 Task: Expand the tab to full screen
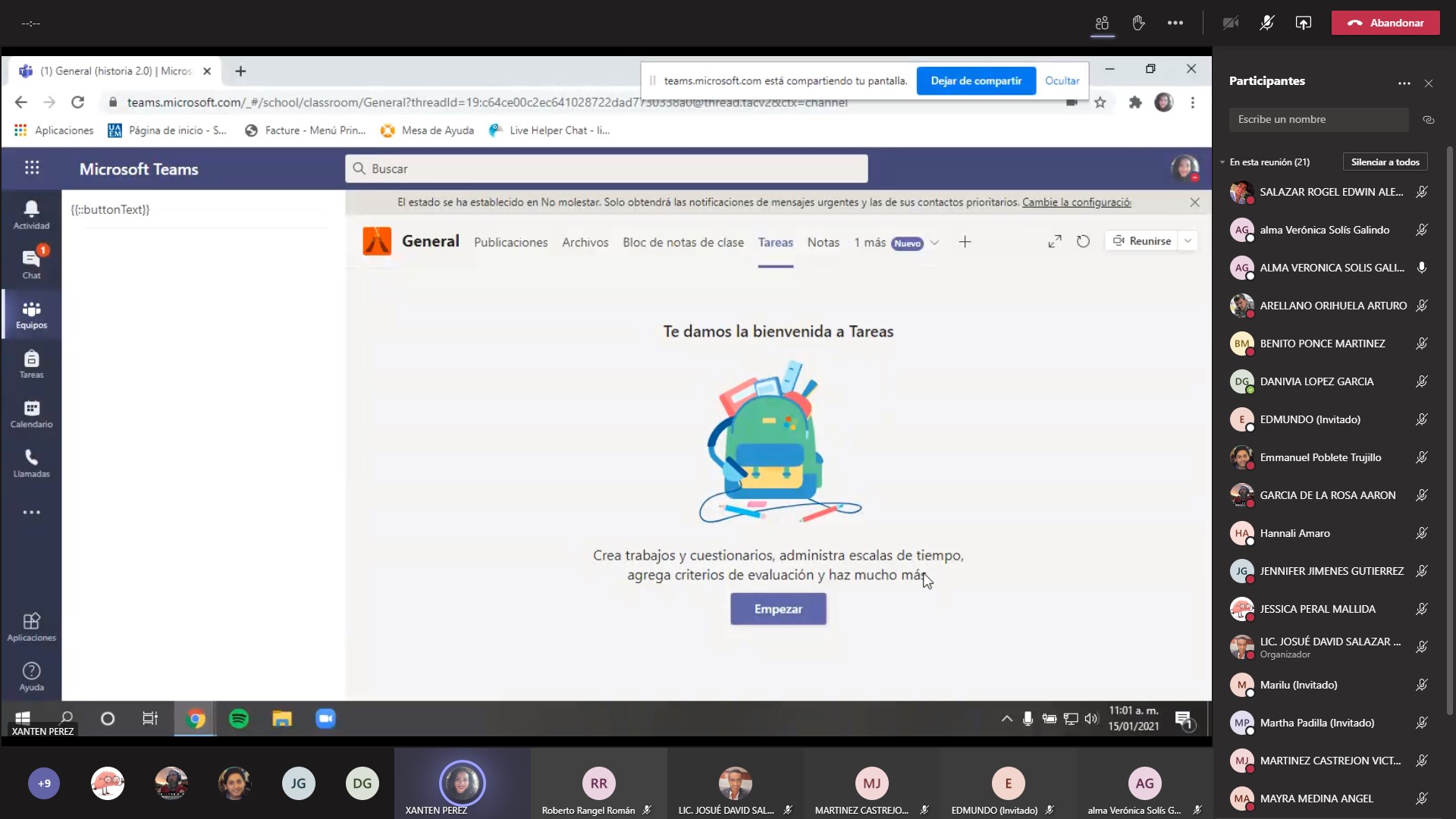[1055, 241]
